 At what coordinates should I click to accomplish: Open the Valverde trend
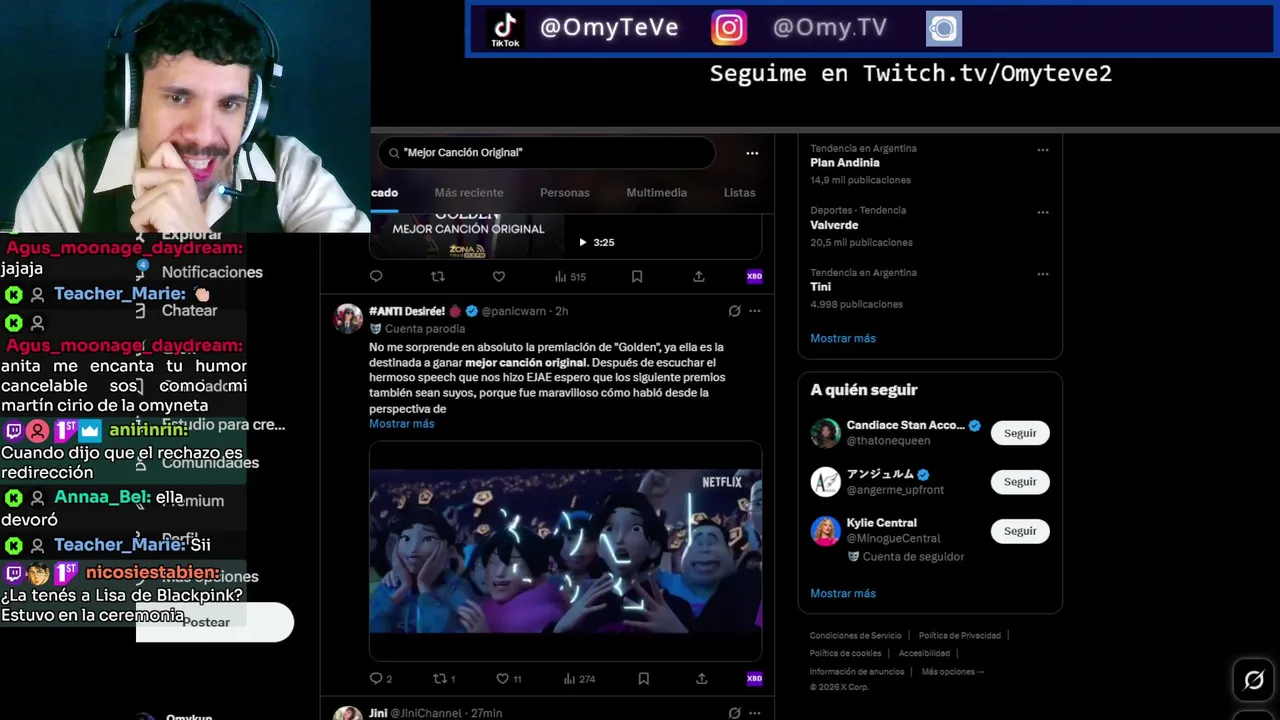click(834, 225)
